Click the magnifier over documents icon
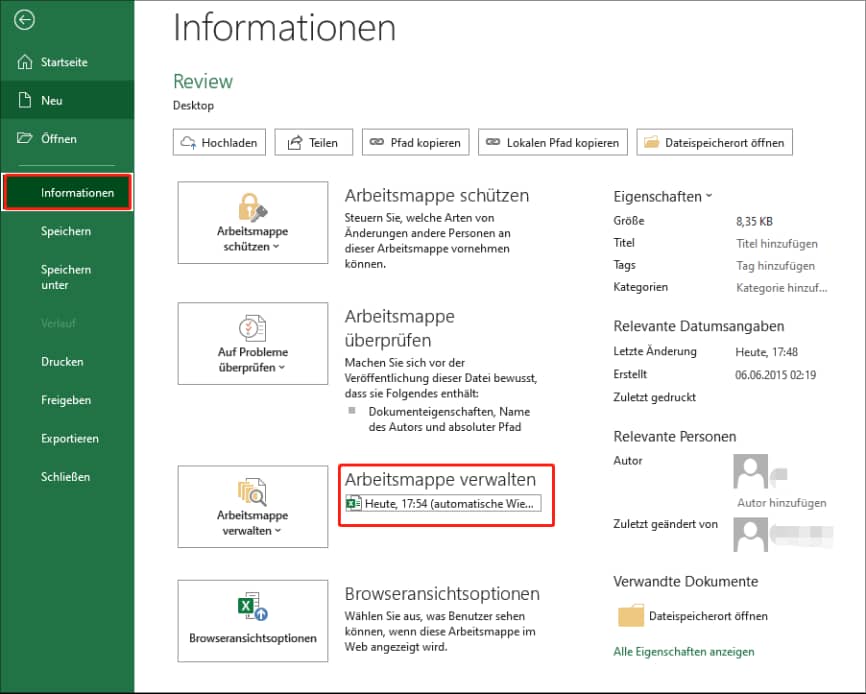Image resolution: width=866 pixels, height=694 pixels. coord(252,492)
